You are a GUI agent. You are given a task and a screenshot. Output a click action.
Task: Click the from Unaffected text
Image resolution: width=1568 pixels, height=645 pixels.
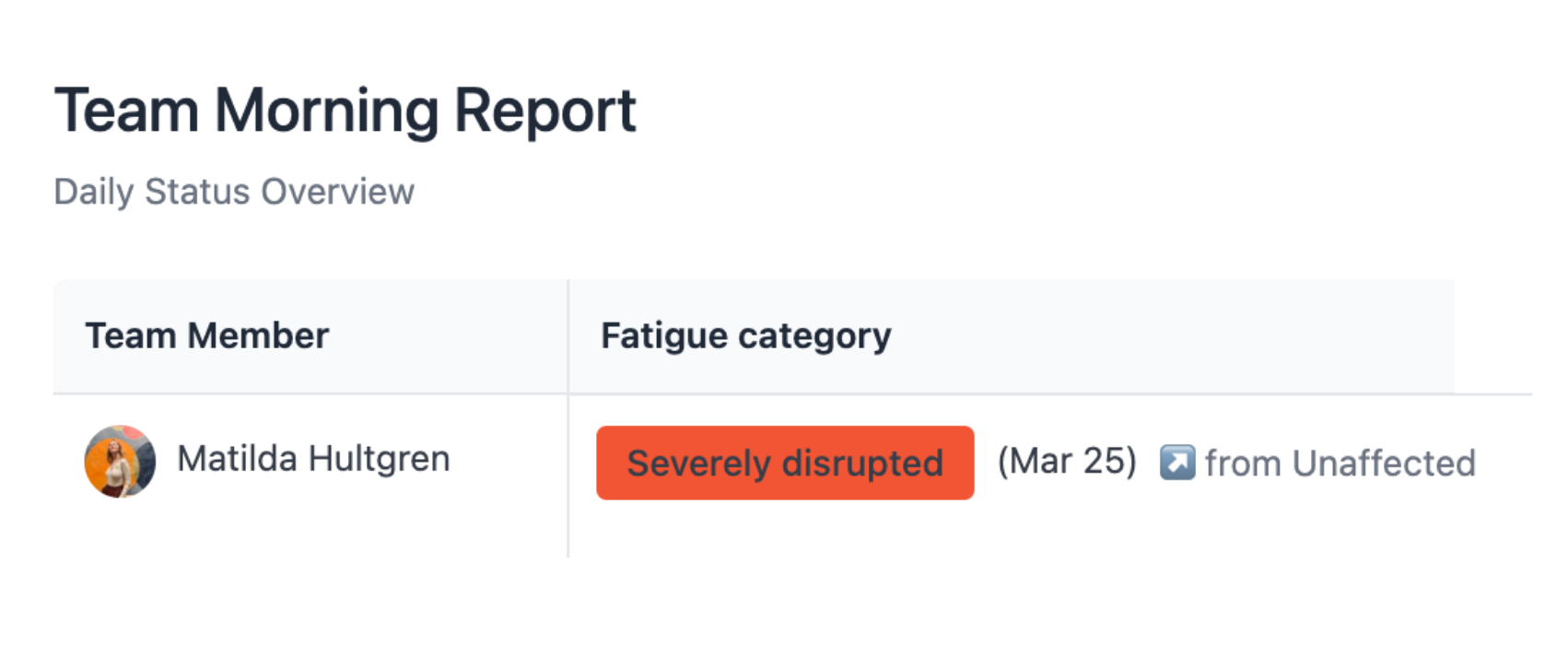[1340, 463]
